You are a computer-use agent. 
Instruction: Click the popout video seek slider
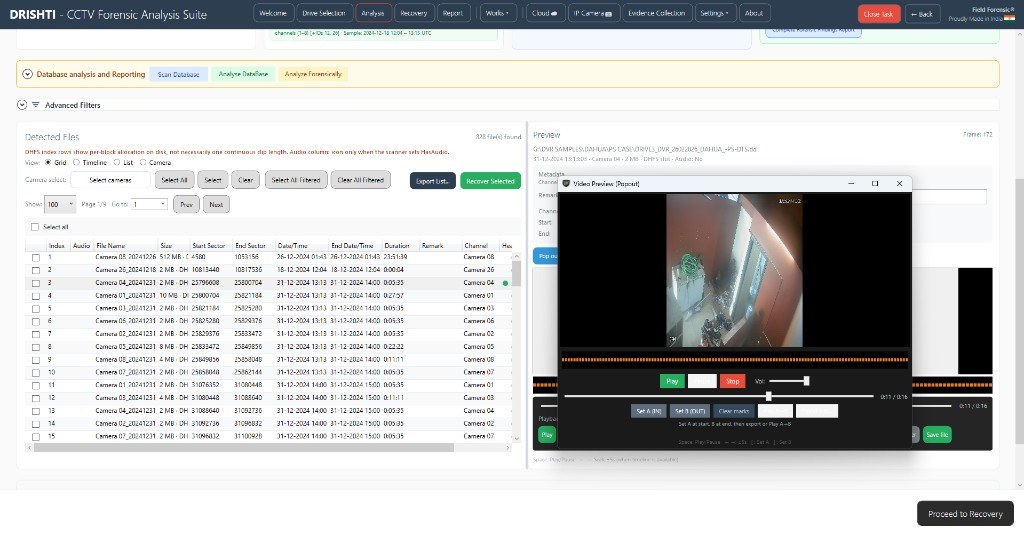718,396
